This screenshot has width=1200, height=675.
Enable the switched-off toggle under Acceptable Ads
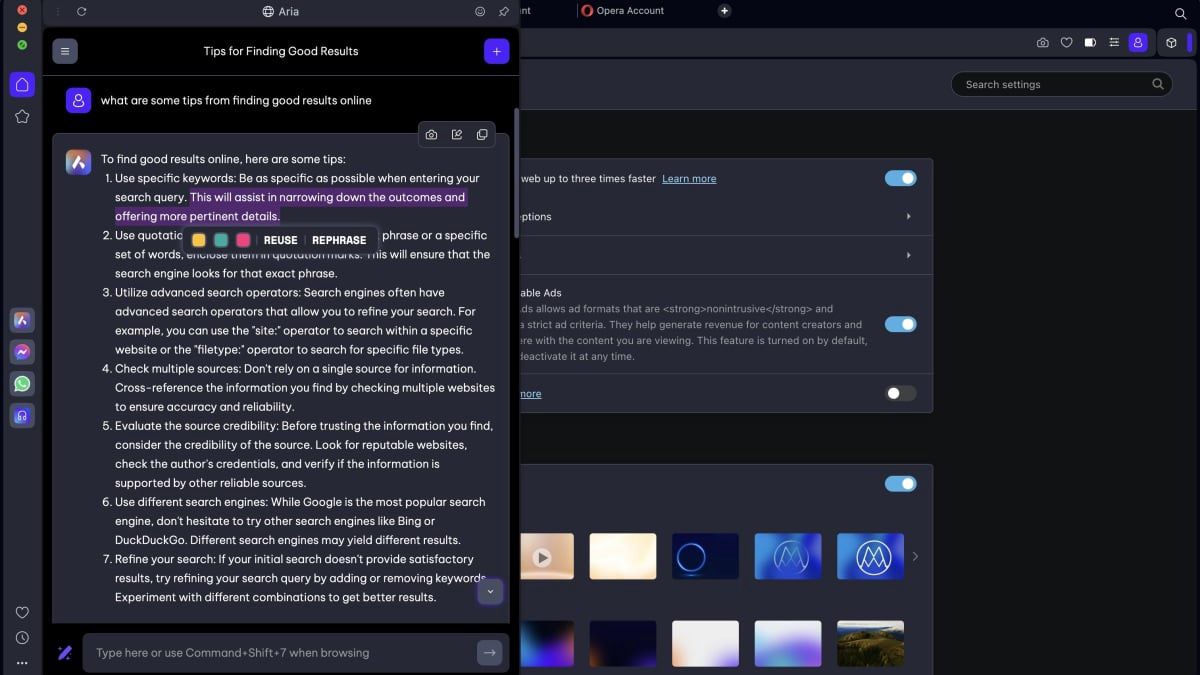click(x=900, y=393)
